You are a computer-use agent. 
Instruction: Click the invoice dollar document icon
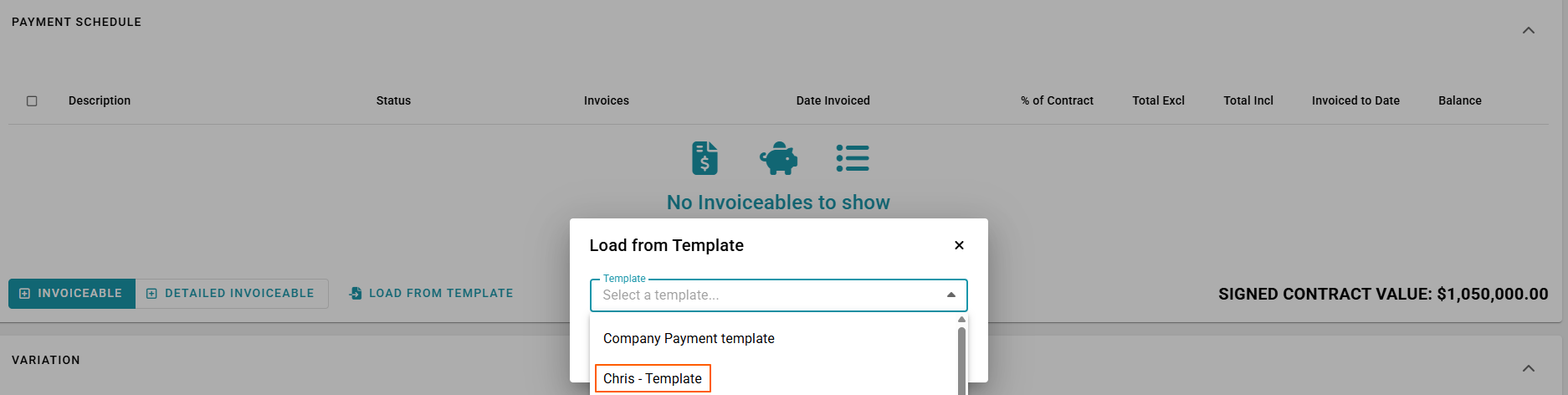705,158
